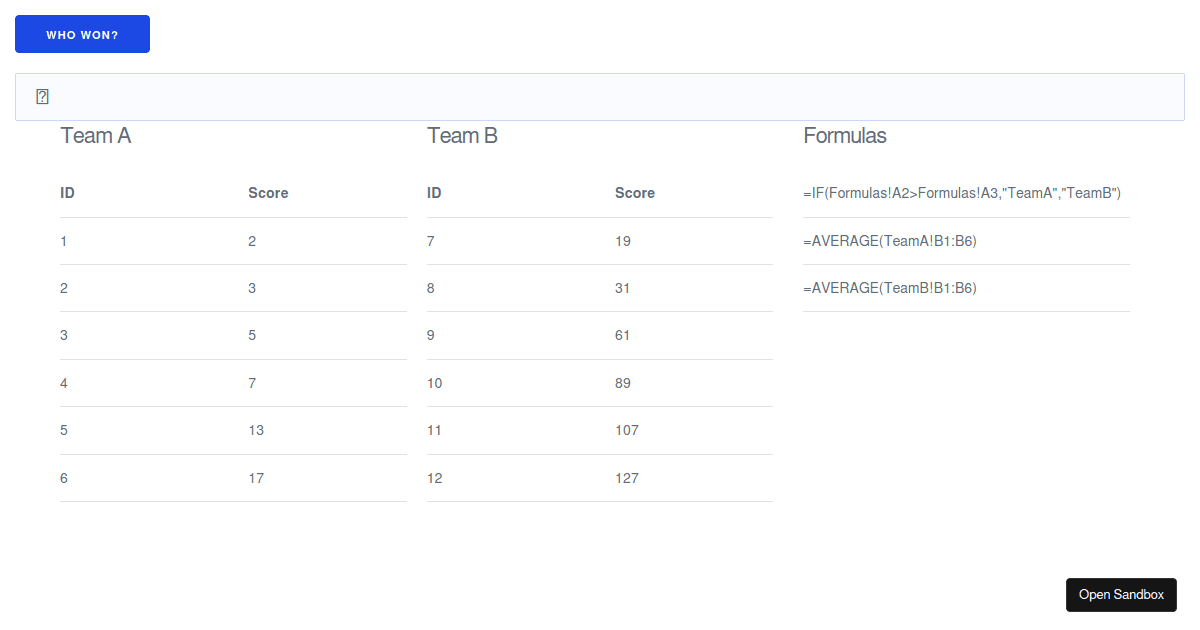This screenshot has height=630, width=1200.
Task: Click the Score column header under Team B
Action: 635,193
